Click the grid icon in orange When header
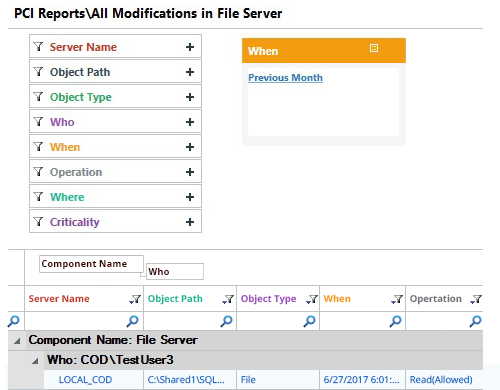Screen dimensions: 500x390 374,48
